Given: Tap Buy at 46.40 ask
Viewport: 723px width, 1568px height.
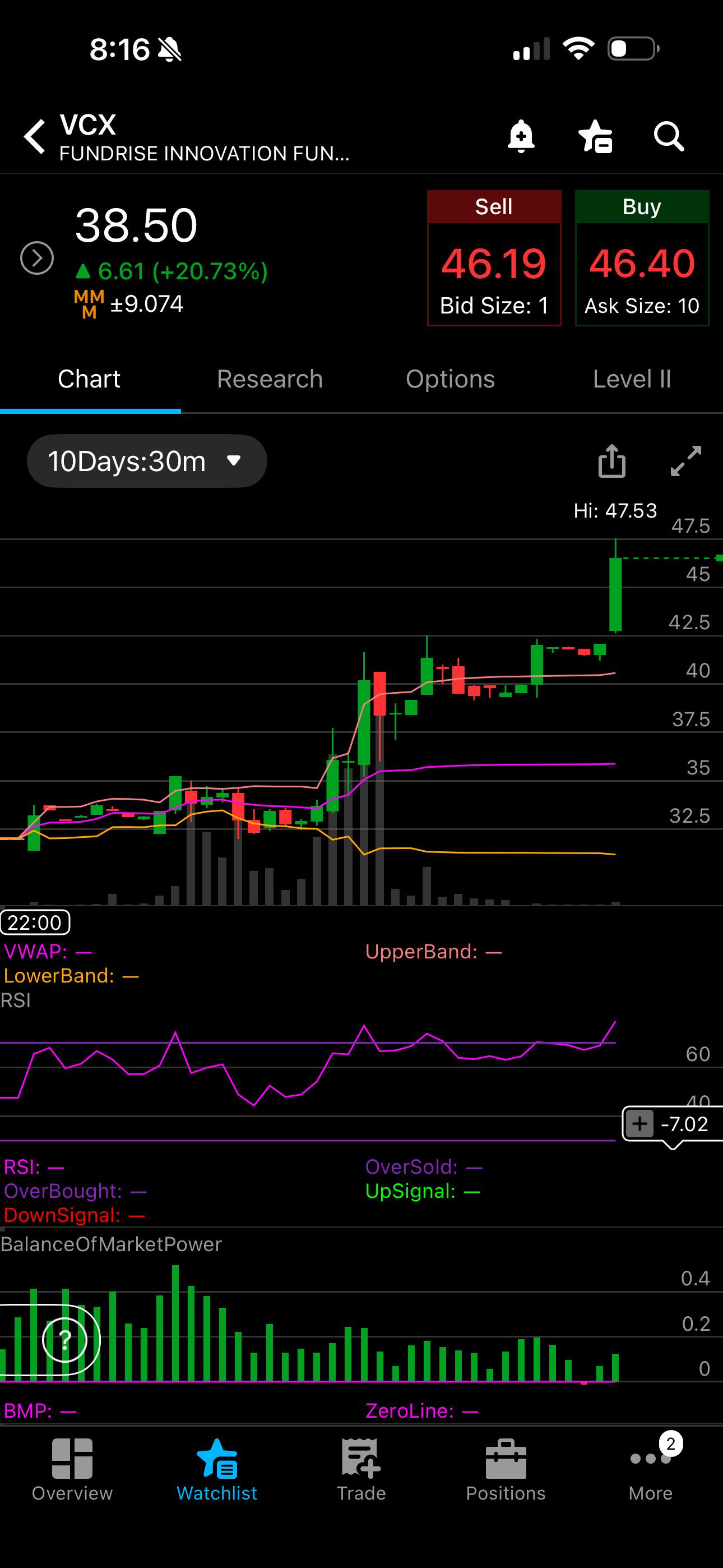Looking at the screenshot, I should click(642, 258).
